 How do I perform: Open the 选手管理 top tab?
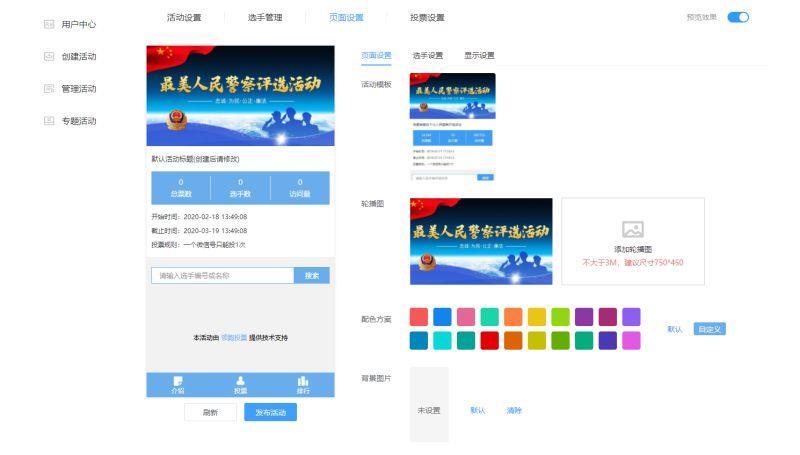[x=265, y=17]
